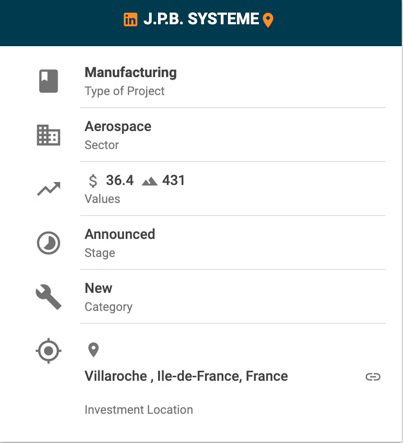Click the bookmark icon for Type of Project
This screenshot has height=443, width=403.
(49, 81)
